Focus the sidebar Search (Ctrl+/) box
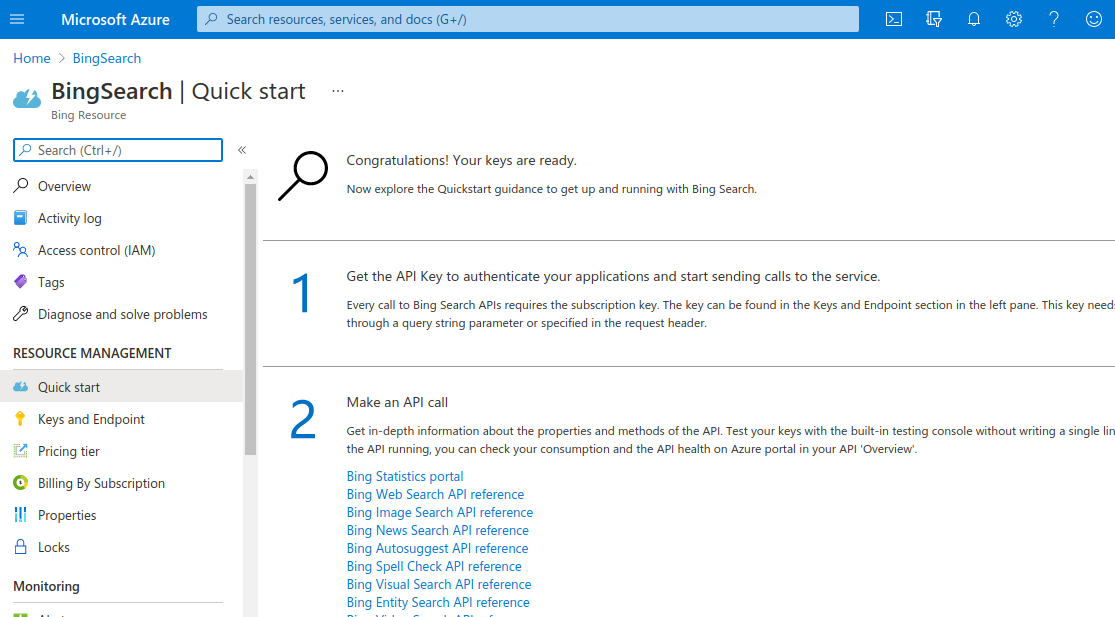The width and height of the screenshot is (1115, 617). coord(118,150)
